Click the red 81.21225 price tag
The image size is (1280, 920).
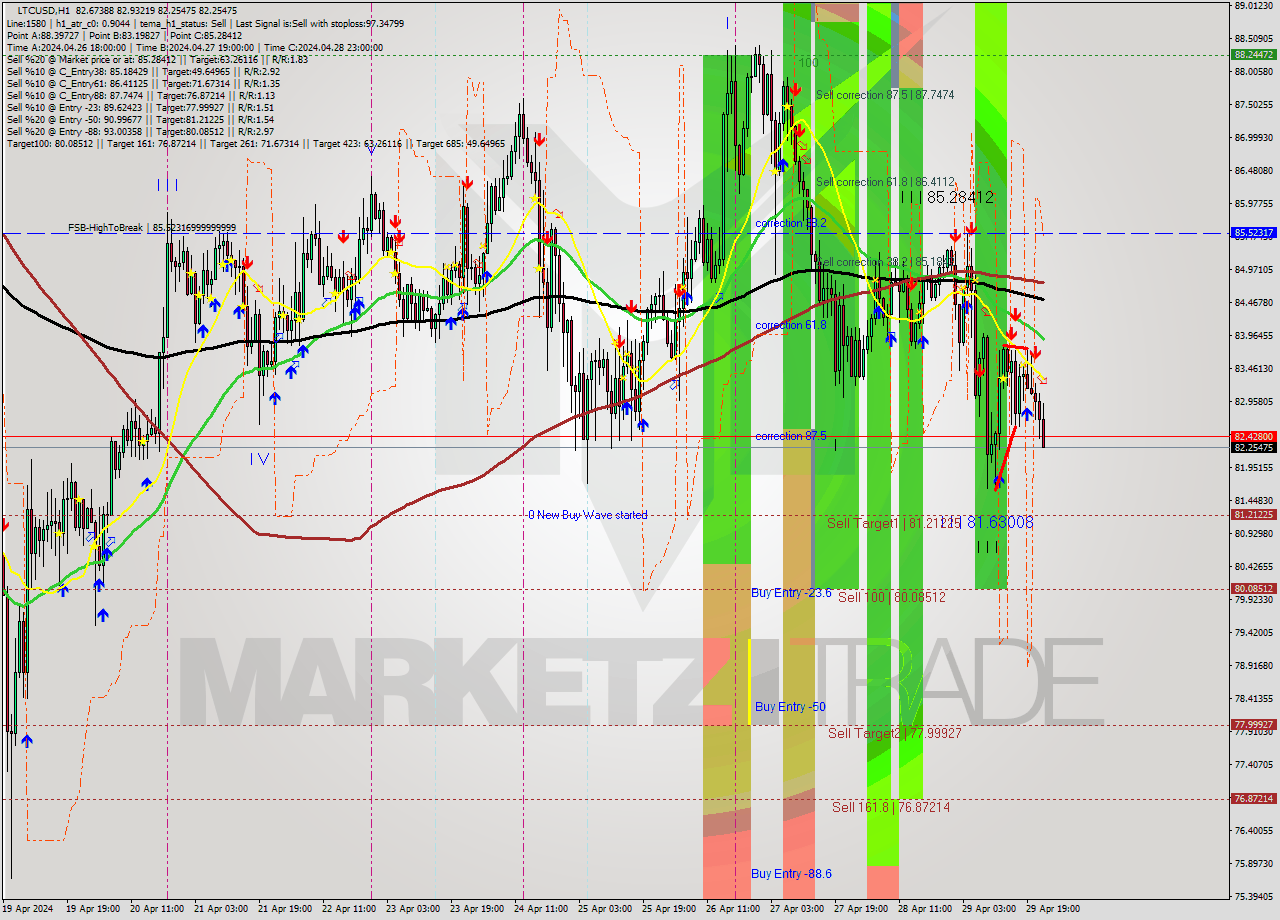pyautogui.click(x=1253, y=515)
